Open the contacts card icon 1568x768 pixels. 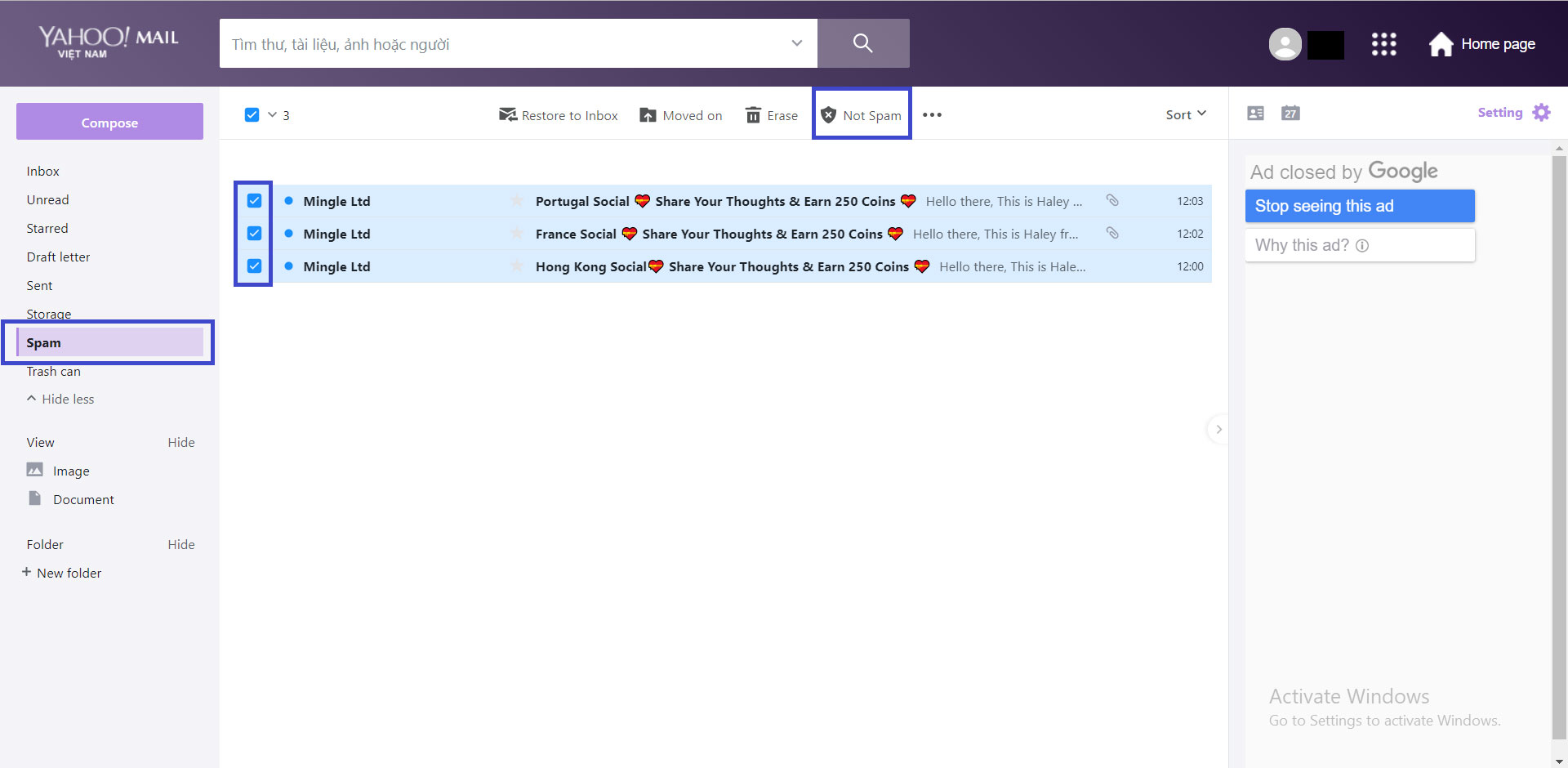1255,114
